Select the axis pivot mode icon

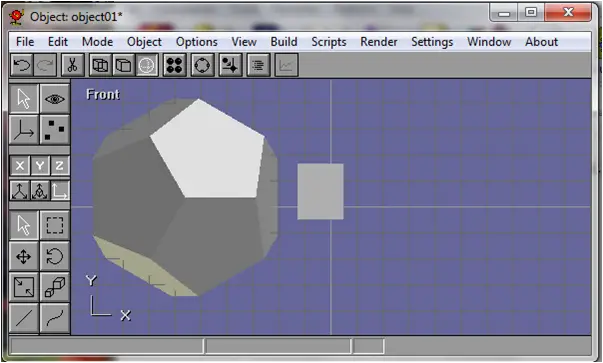24,130
